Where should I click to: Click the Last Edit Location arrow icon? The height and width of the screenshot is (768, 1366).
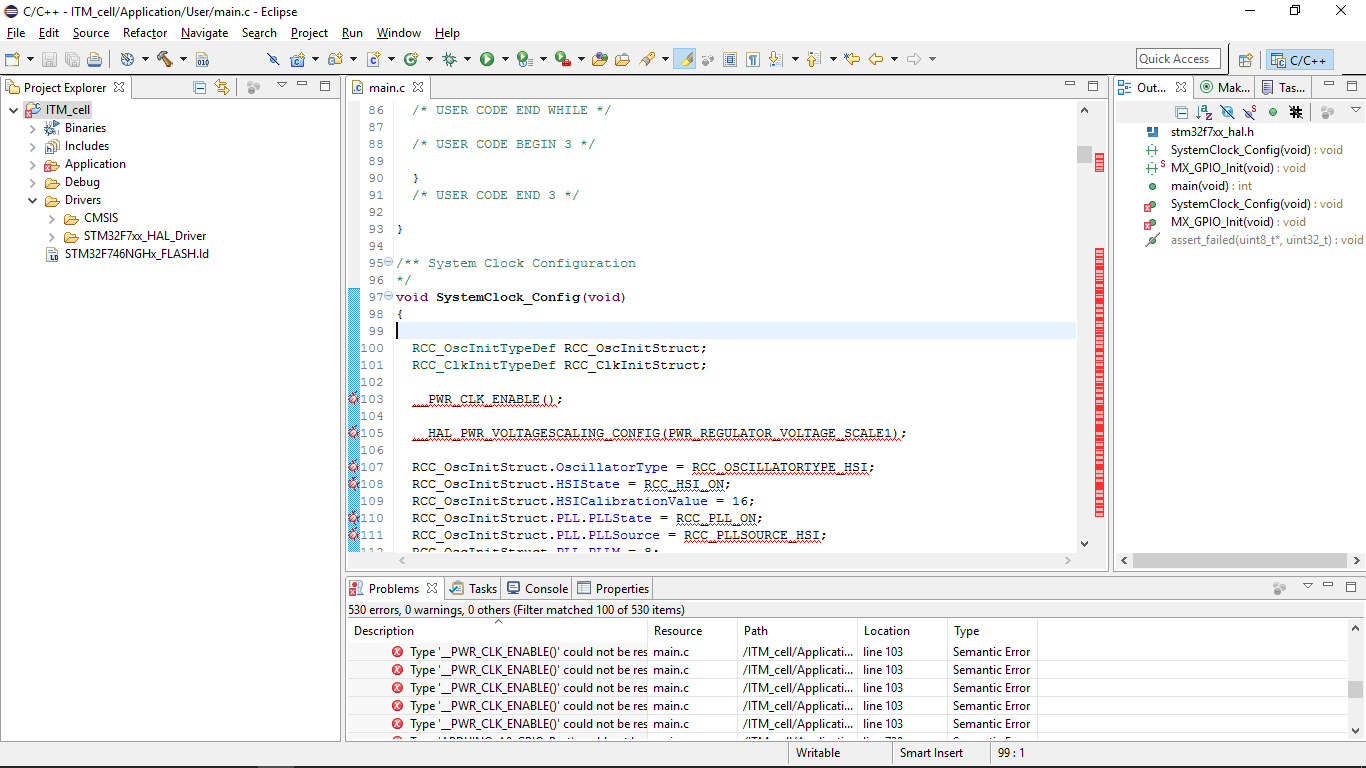pyautogui.click(x=851, y=59)
